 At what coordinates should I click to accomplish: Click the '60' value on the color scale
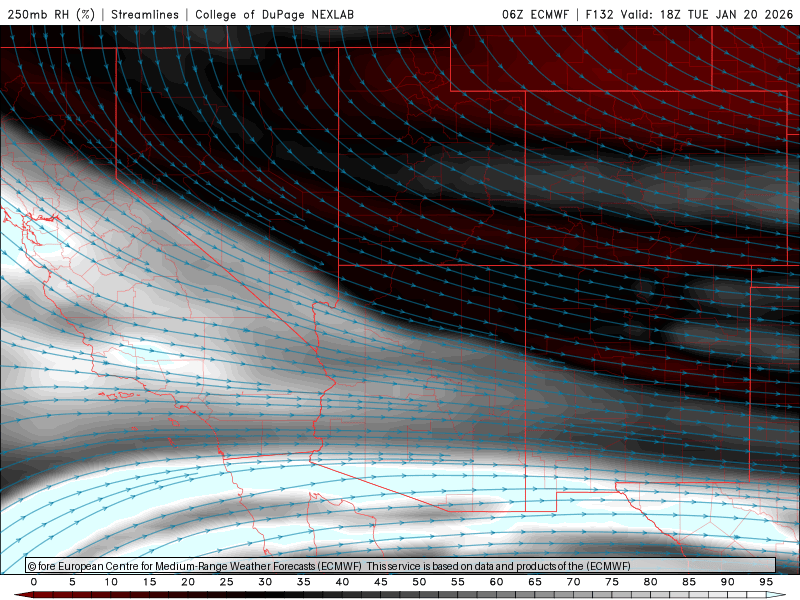pos(496,582)
